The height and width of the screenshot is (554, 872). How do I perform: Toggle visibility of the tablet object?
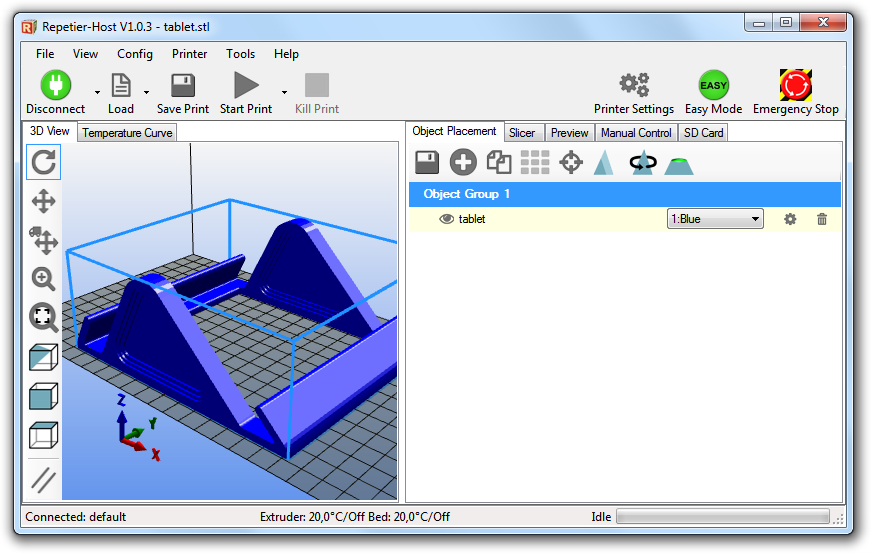click(x=447, y=219)
